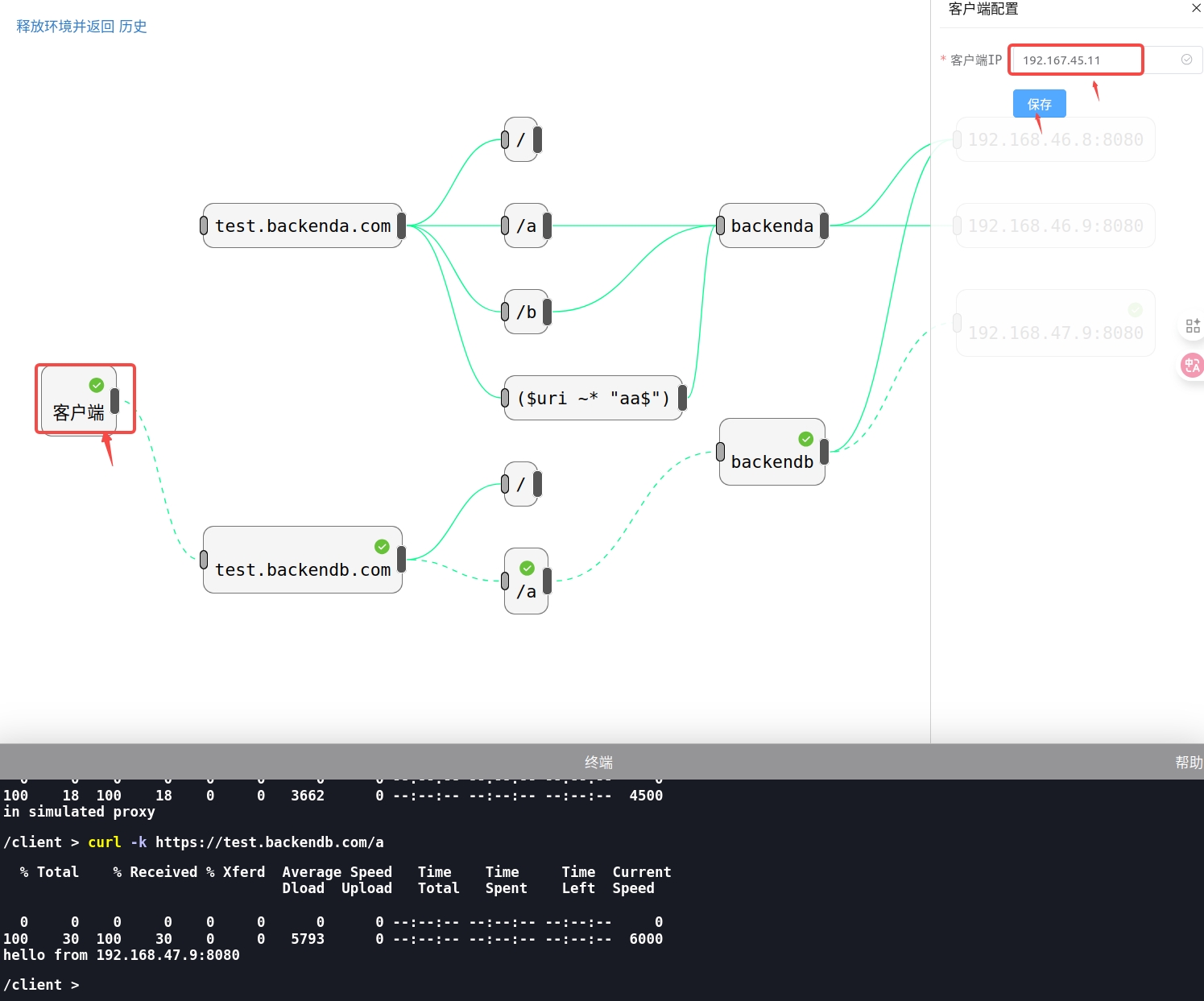Close the 客户端配置 panel
1204x1001 pixels.
(x=1196, y=8)
